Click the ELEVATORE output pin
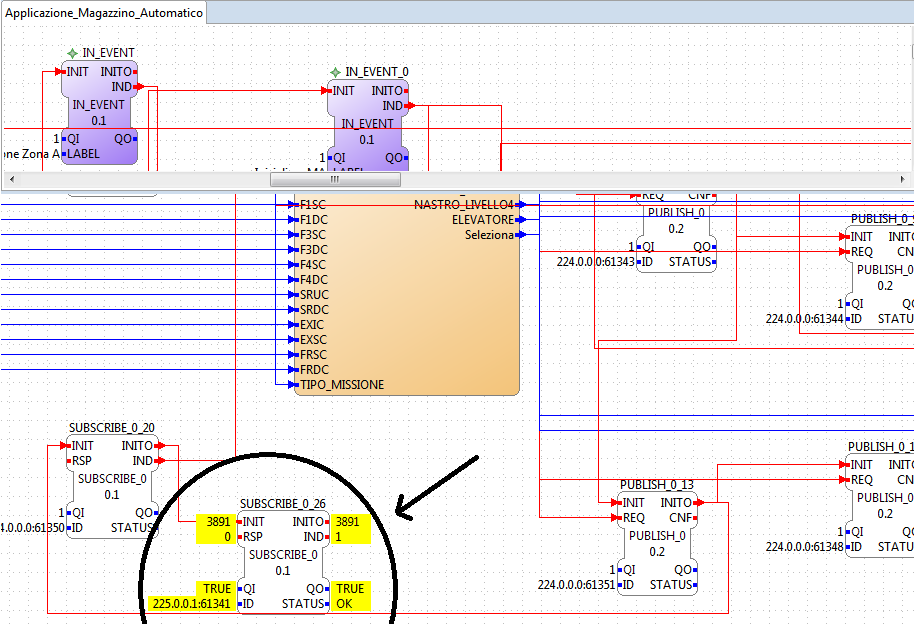The width and height of the screenshot is (914, 624). click(x=483, y=220)
